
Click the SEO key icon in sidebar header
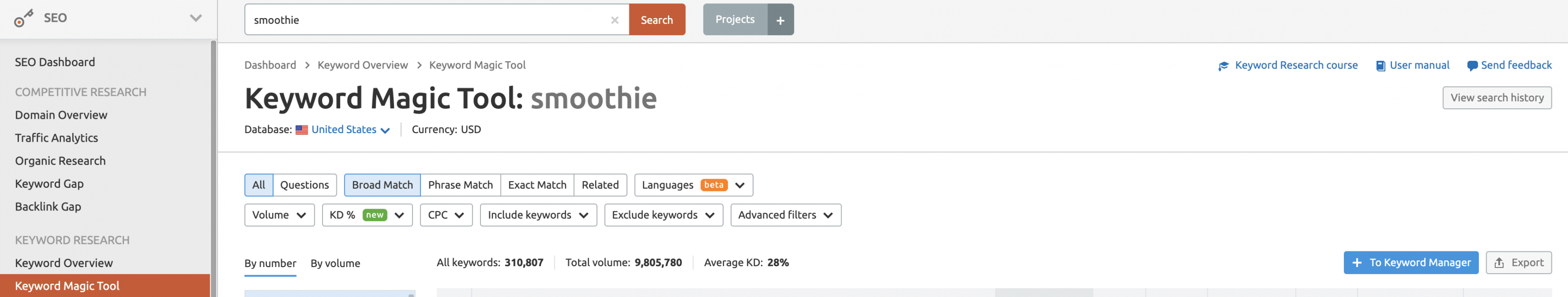pos(23,18)
